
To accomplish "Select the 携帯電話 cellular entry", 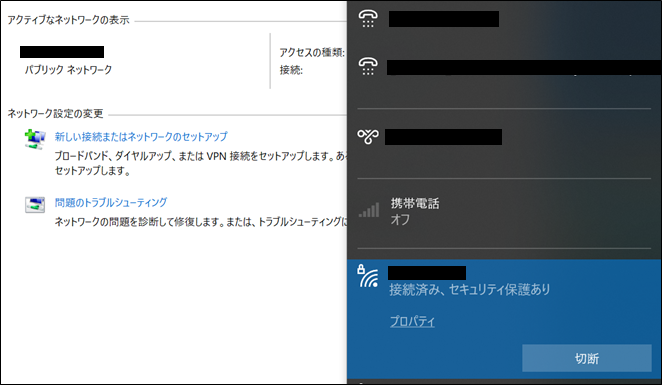I will [504, 211].
